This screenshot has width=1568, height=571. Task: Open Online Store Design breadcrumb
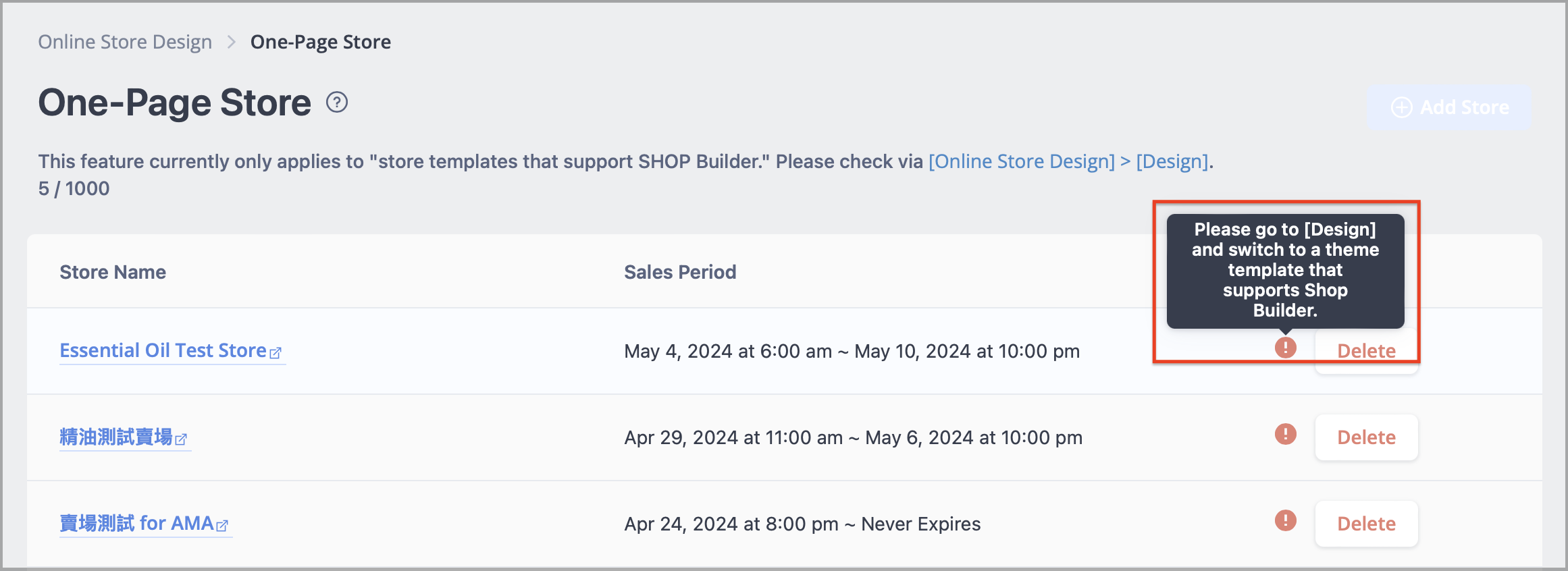click(x=125, y=41)
